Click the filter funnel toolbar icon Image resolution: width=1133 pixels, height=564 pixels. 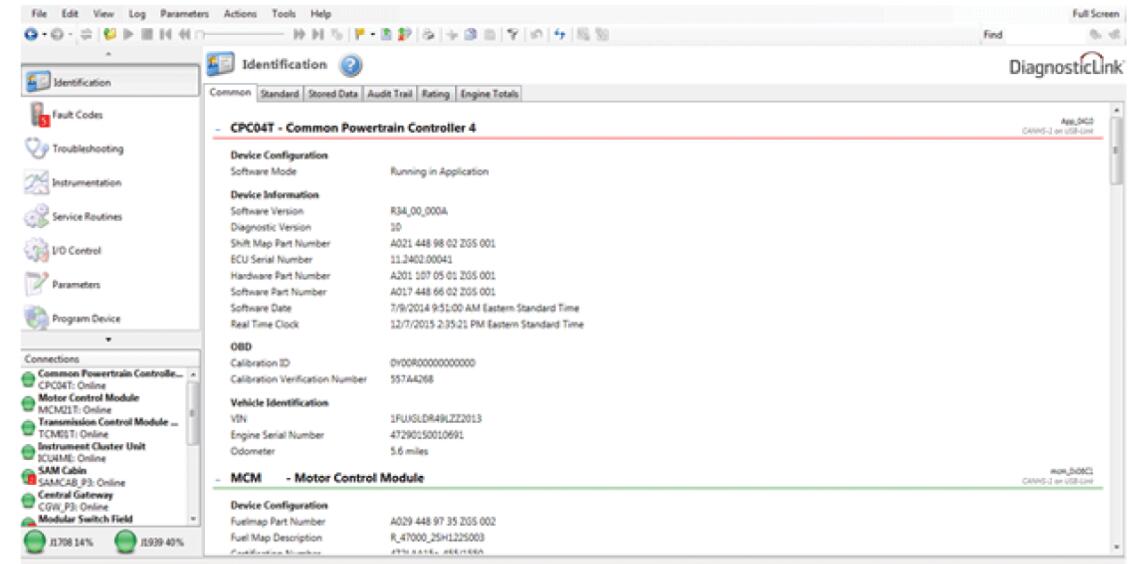point(512,34)
